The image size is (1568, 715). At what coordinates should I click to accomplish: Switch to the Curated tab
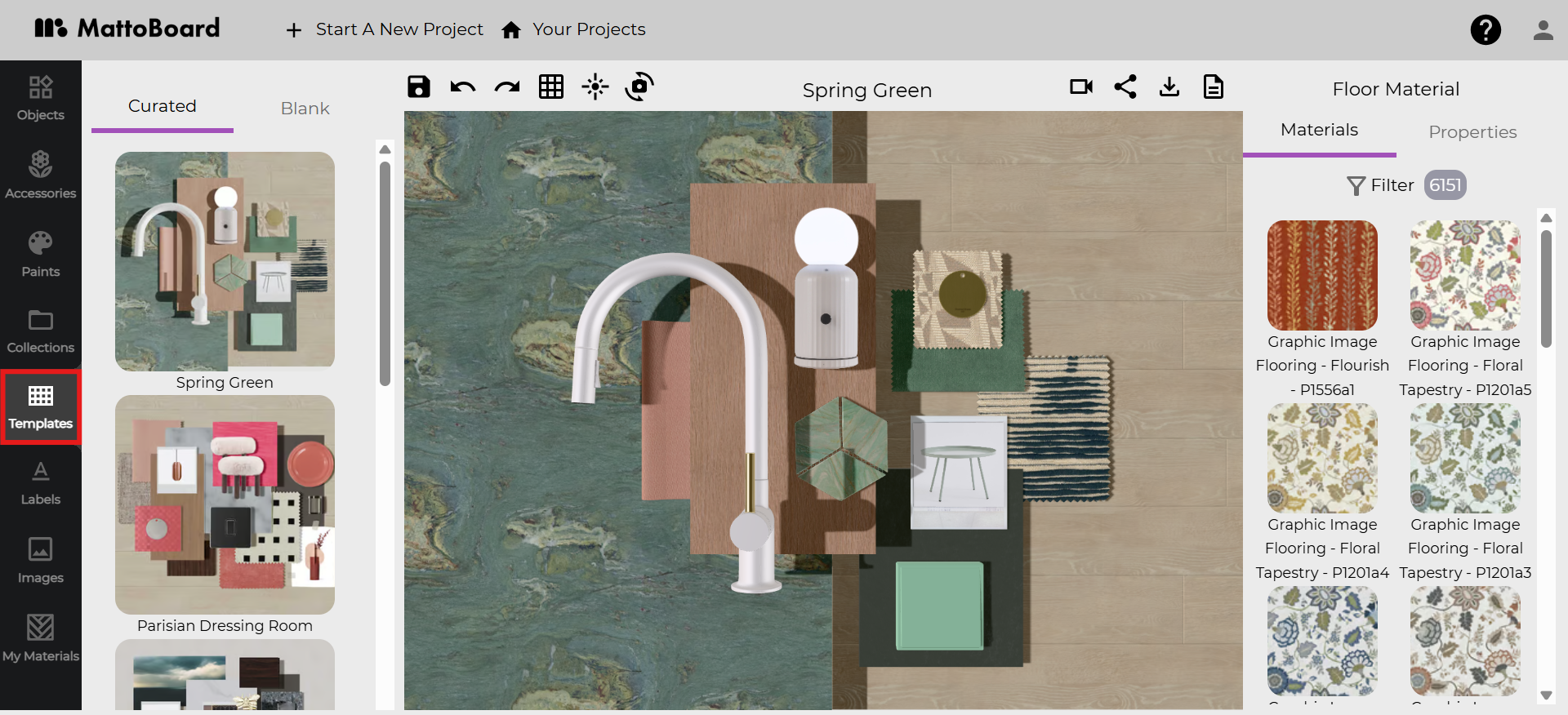coord(163,106)
